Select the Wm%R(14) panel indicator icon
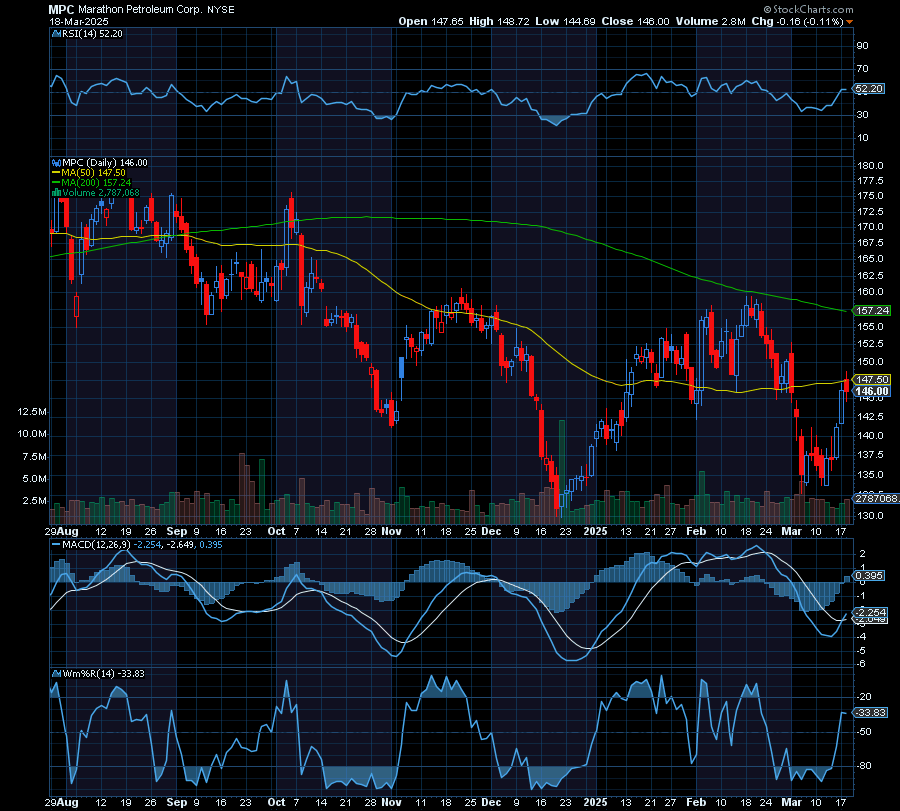Screen dimensions: 900x811 coord(56,674)
